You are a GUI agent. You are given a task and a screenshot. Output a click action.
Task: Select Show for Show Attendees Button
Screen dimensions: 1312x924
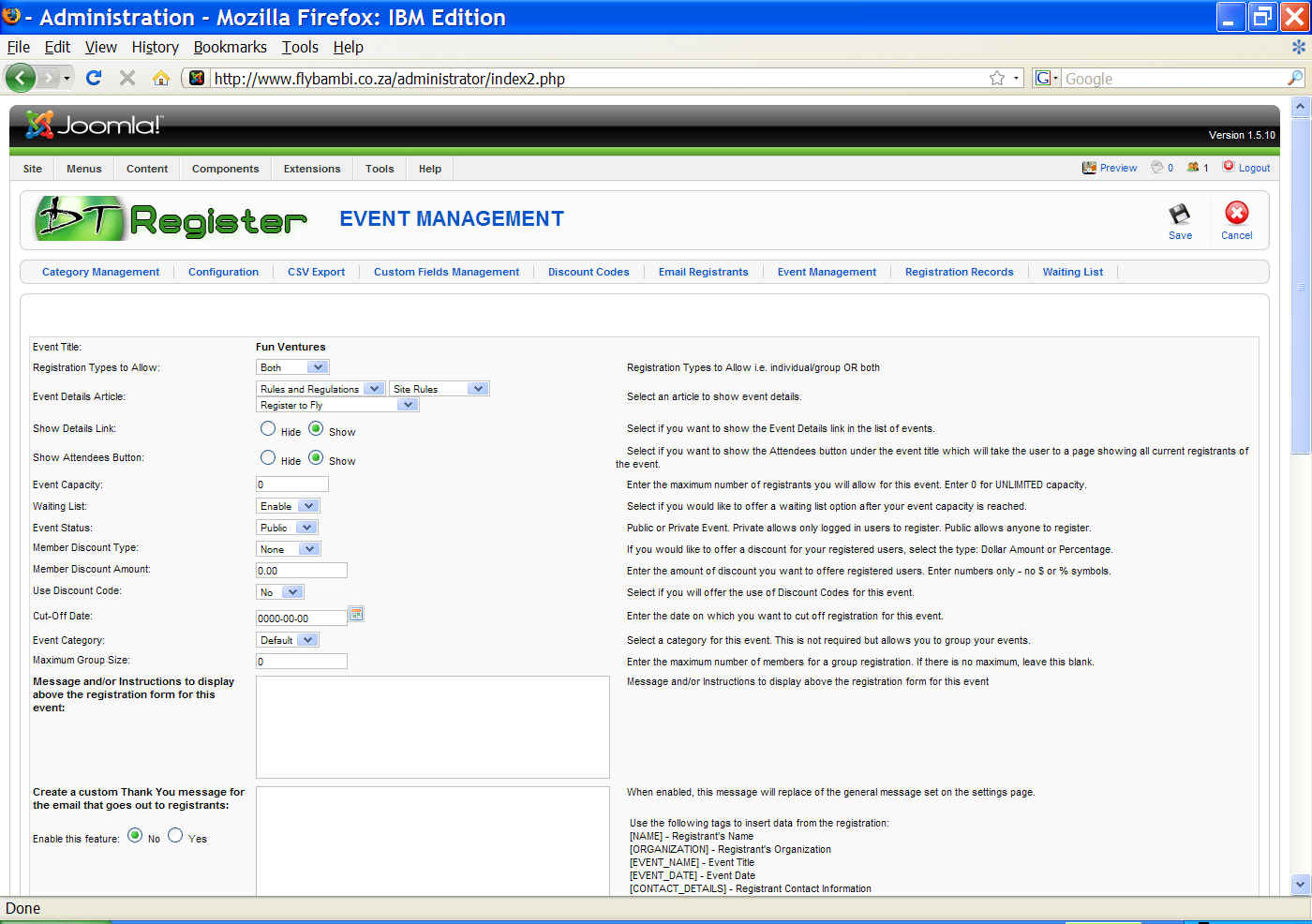(316, 458)
